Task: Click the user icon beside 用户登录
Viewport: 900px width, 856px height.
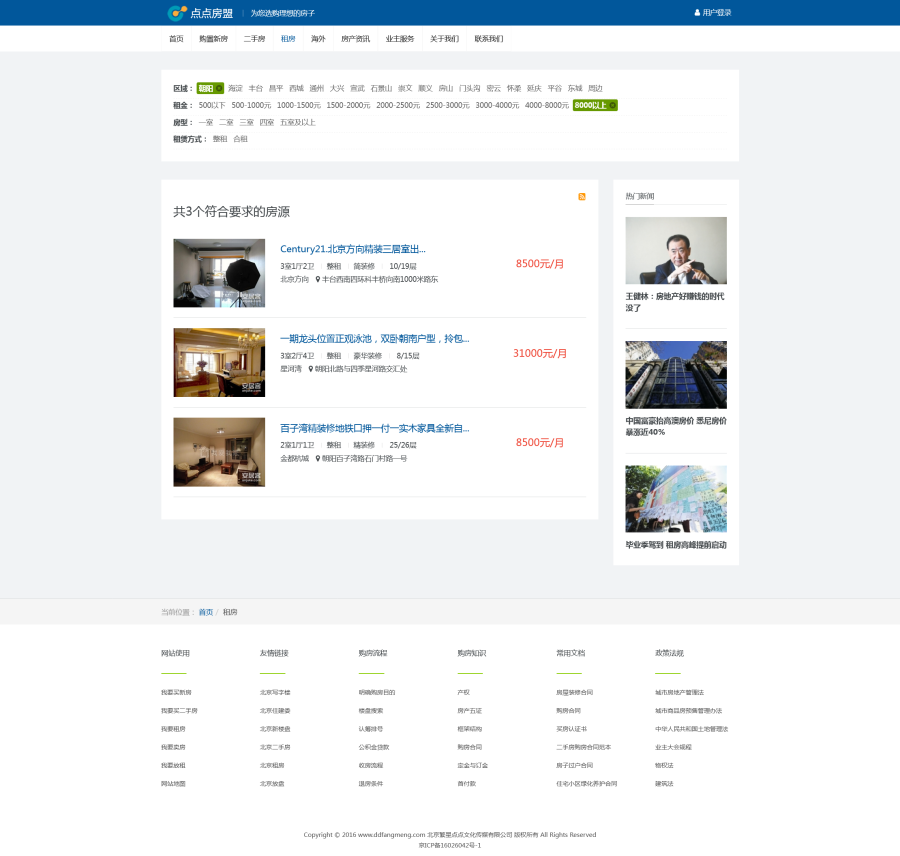Action: point(697,13)
